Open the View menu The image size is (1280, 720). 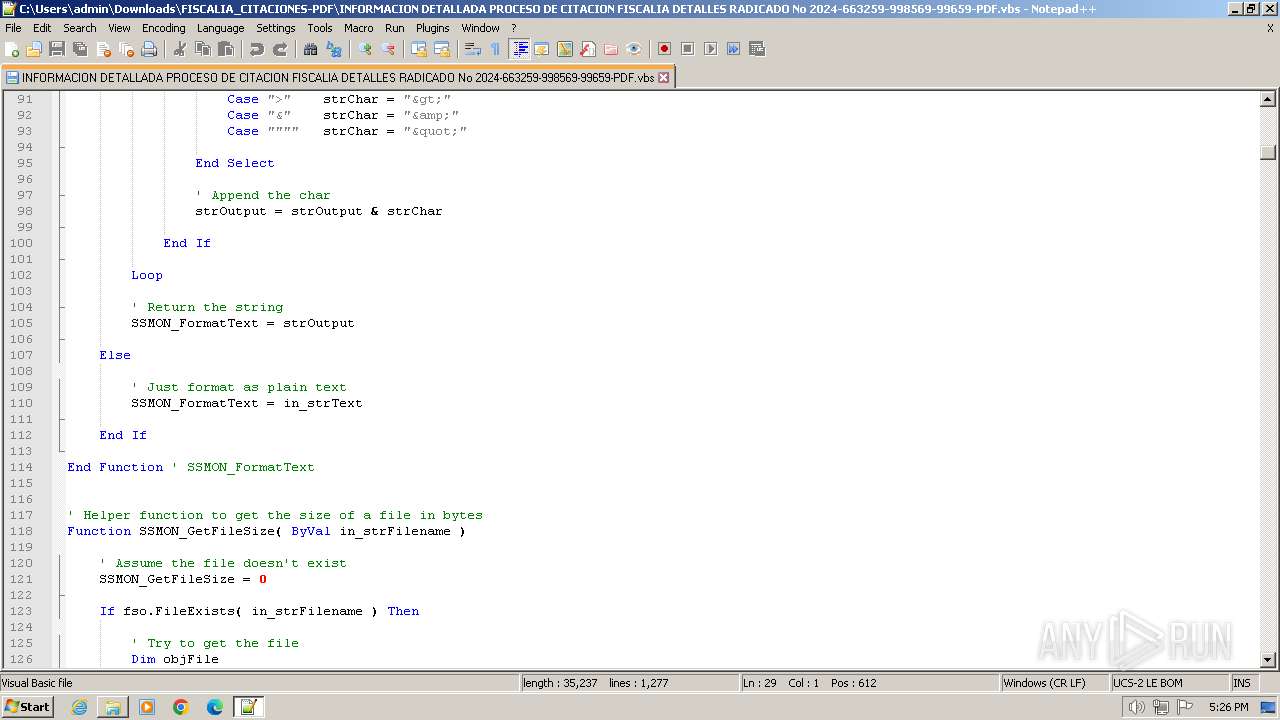click(119, 28)
